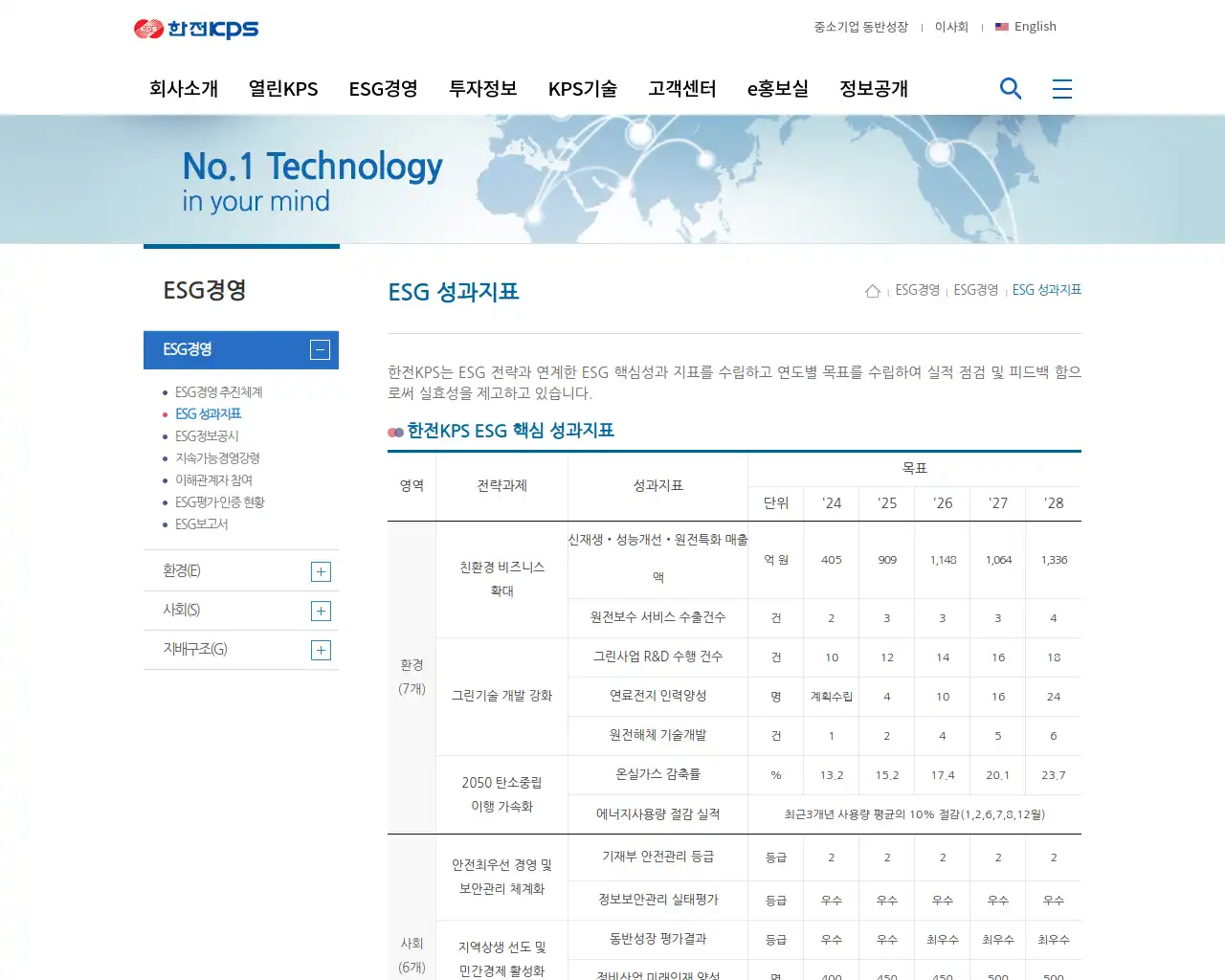Open the site search
The height and width of the screenshot is (980, 1225).
(1011, 88)
